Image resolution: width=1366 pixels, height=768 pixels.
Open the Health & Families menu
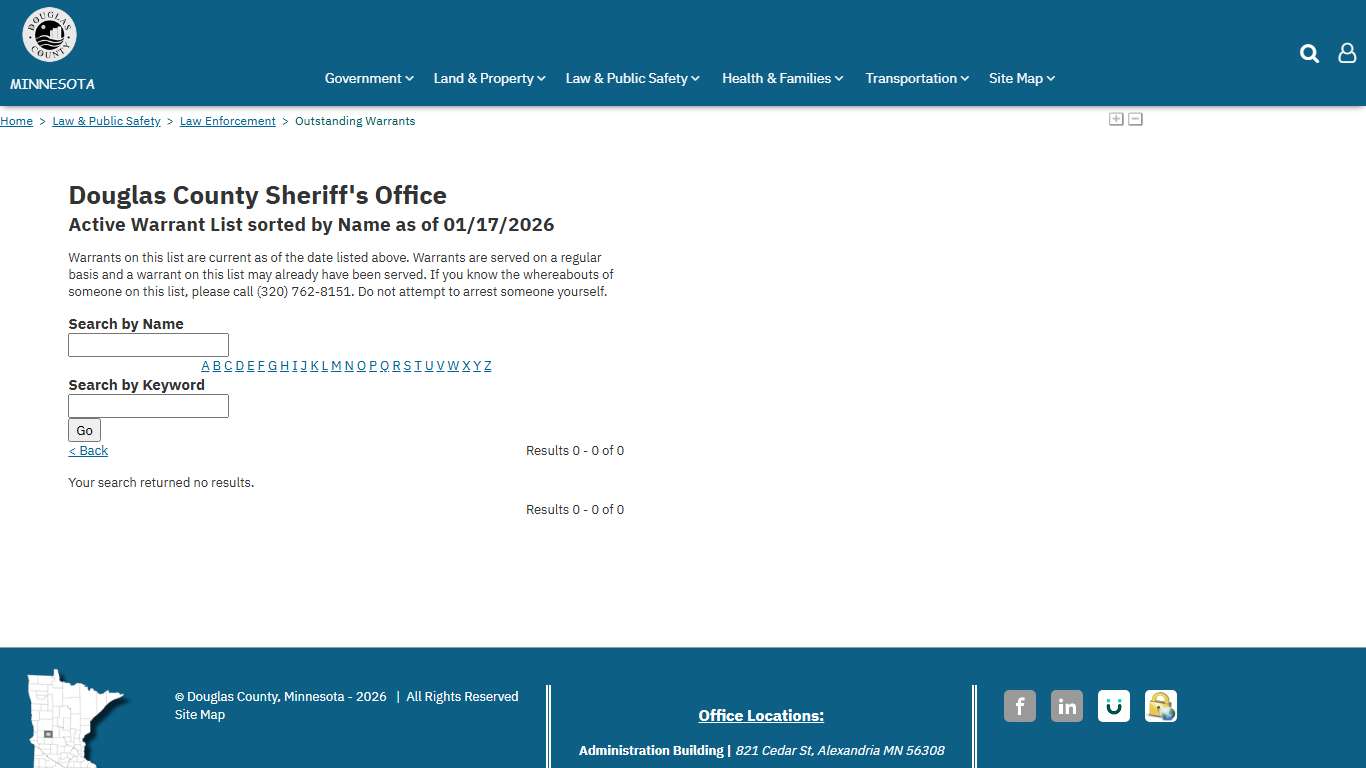781,78
